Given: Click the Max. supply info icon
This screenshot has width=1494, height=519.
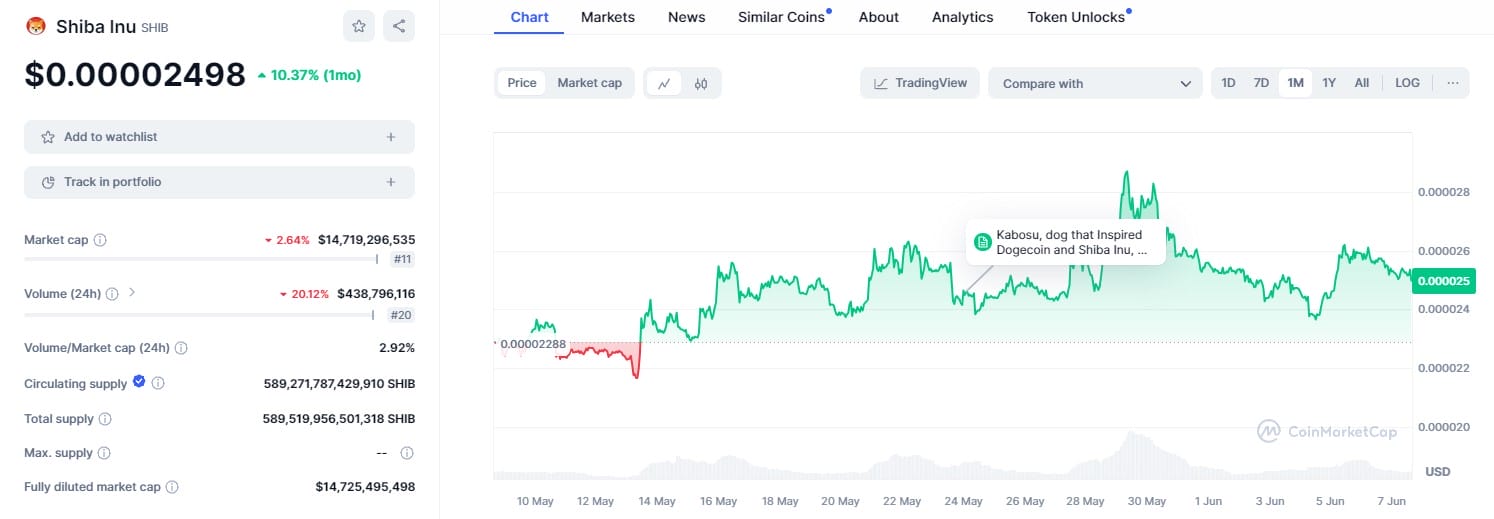Looking at the screenshot, I should coord(407,453).
